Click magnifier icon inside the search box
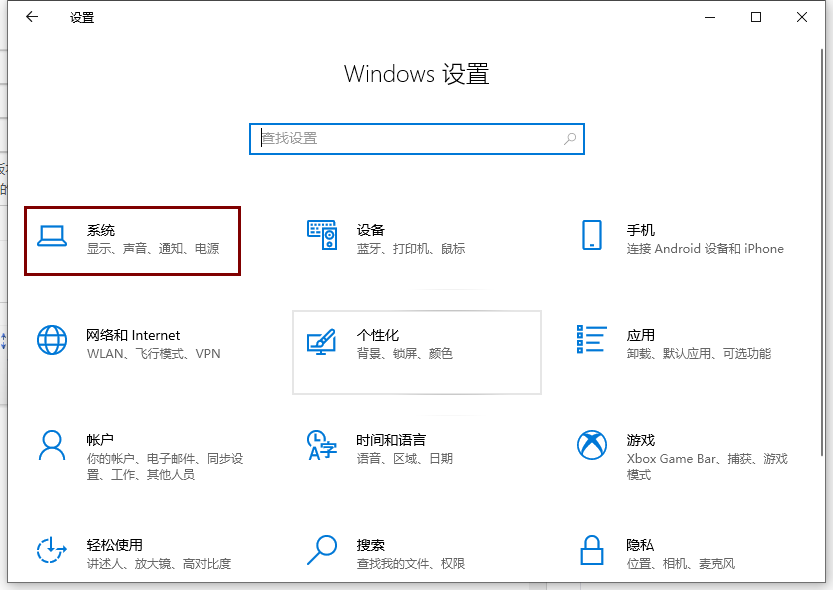 (x=570, y=139)
